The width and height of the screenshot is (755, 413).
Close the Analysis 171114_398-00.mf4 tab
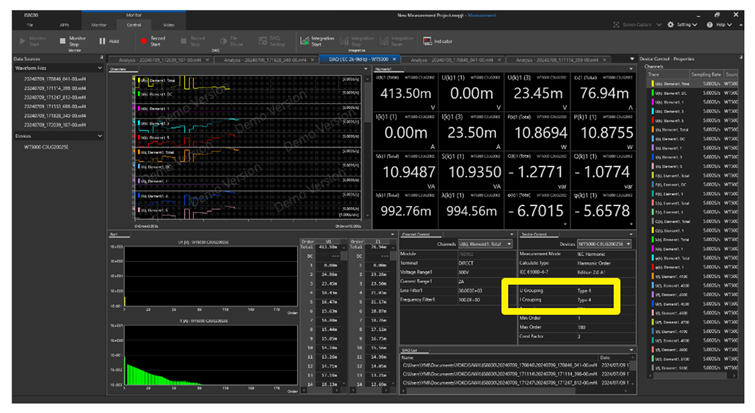pos(604,60)
